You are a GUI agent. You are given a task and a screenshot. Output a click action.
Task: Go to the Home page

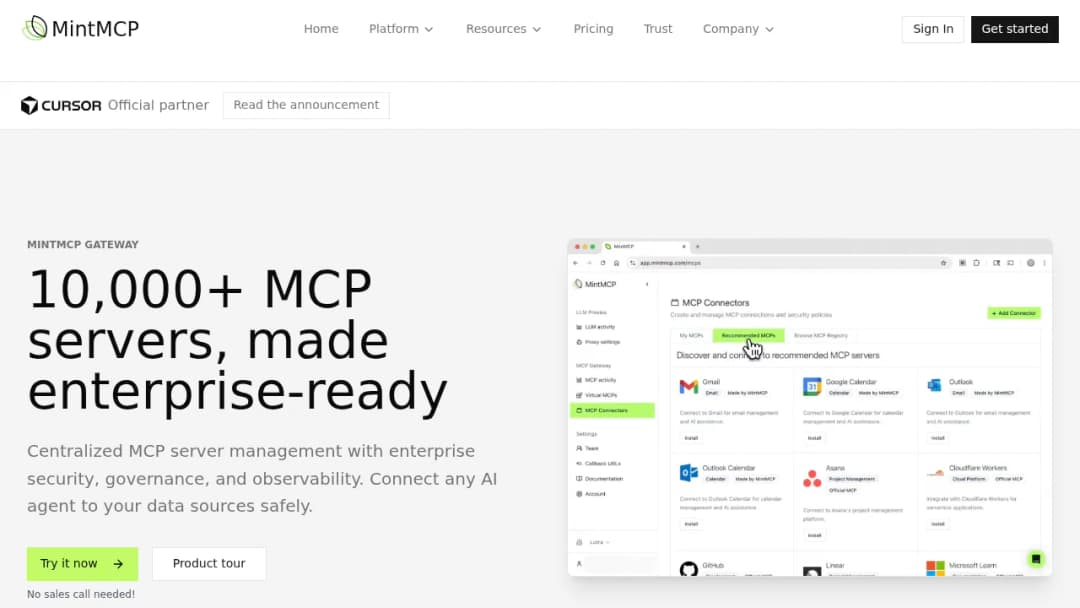tap(321, 29)
